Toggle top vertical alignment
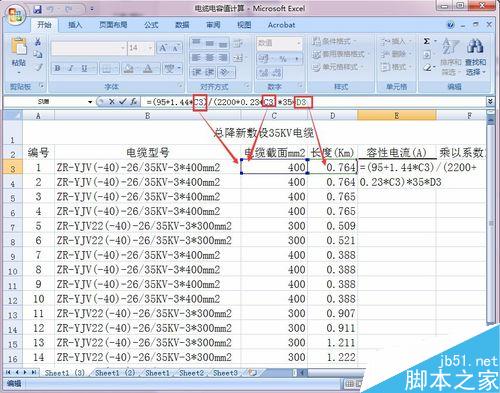500x393 pixels. (196, 43)
